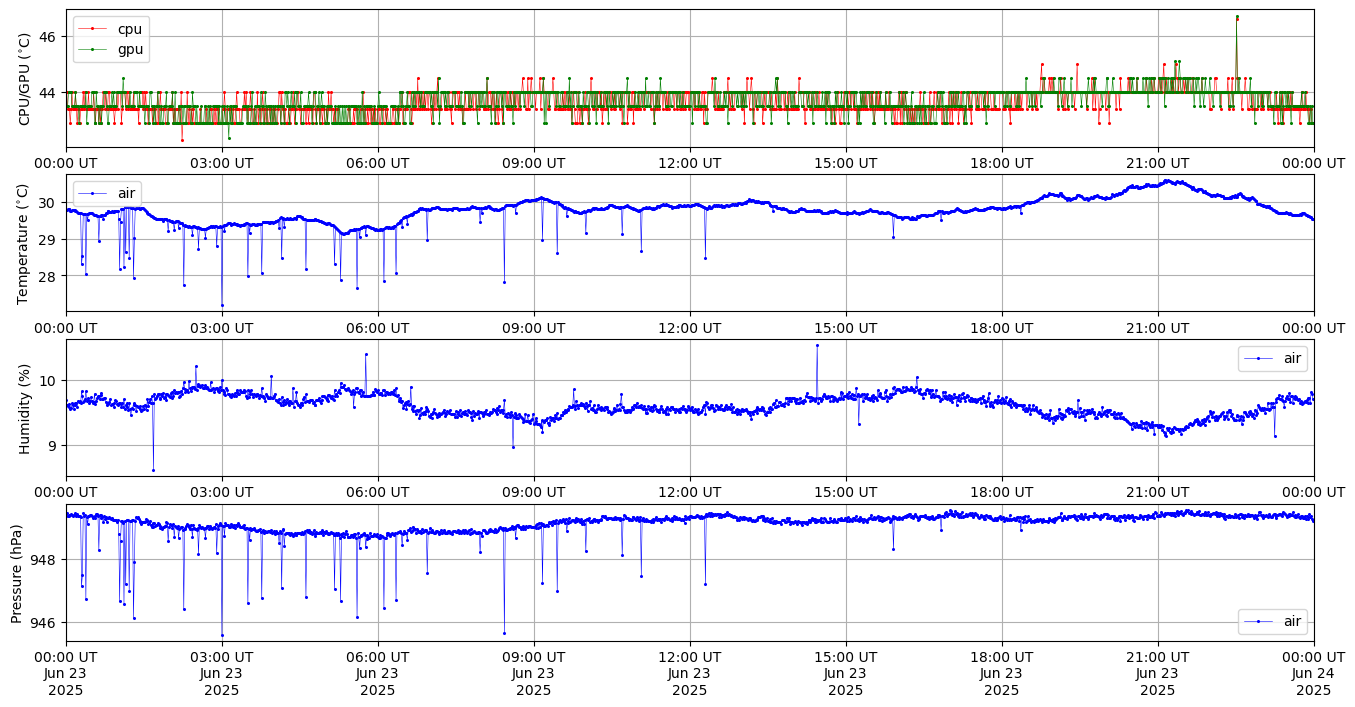Click 06:00 UT under the Temperature chart

point(378,328)
